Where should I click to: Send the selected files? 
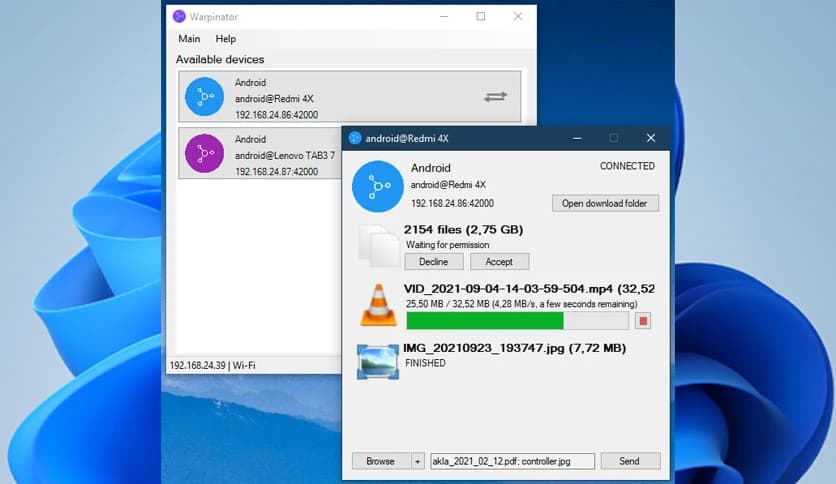(630, 461)
